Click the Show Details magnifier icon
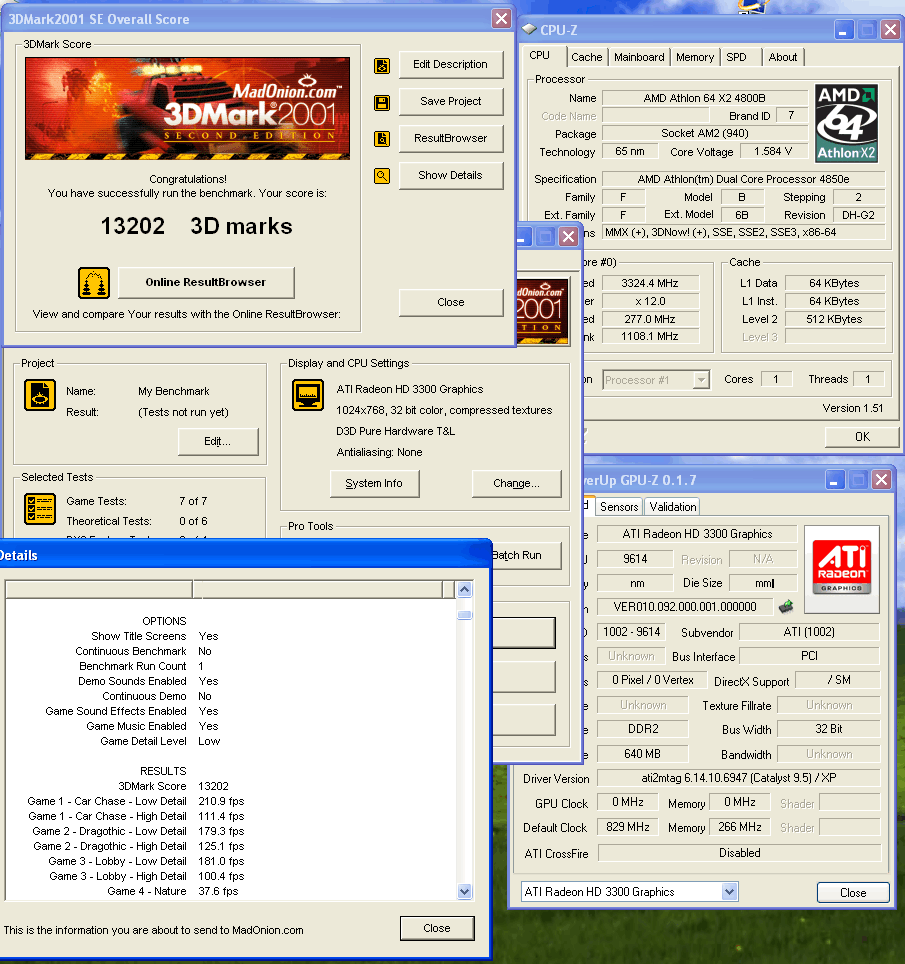905x964 pixels. (382, 176)
